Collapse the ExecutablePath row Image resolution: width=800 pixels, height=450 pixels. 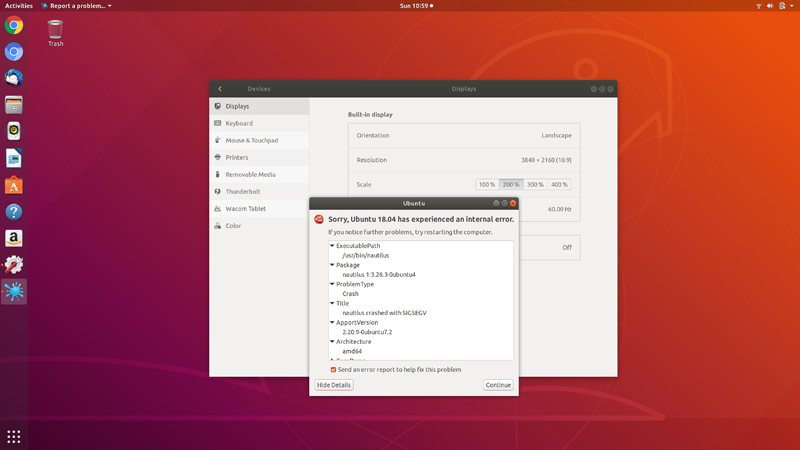click(x=332, y=245)
